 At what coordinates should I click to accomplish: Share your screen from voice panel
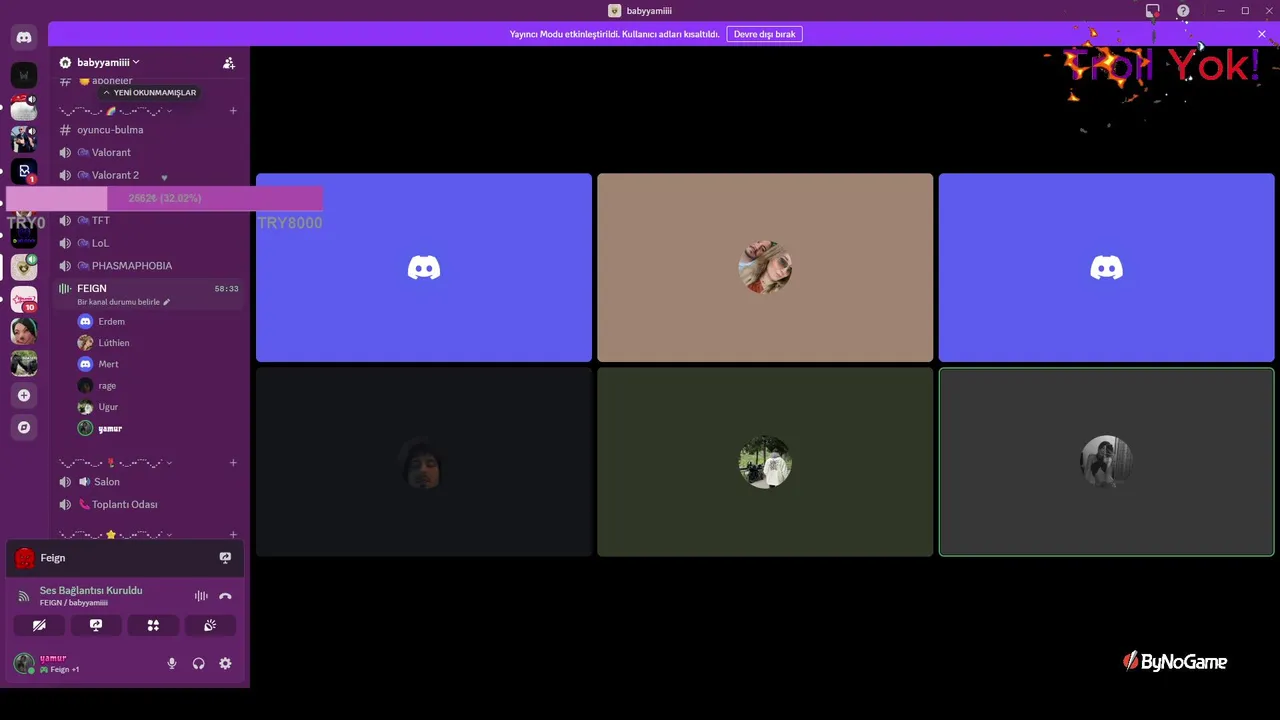[x=96, y=625]
